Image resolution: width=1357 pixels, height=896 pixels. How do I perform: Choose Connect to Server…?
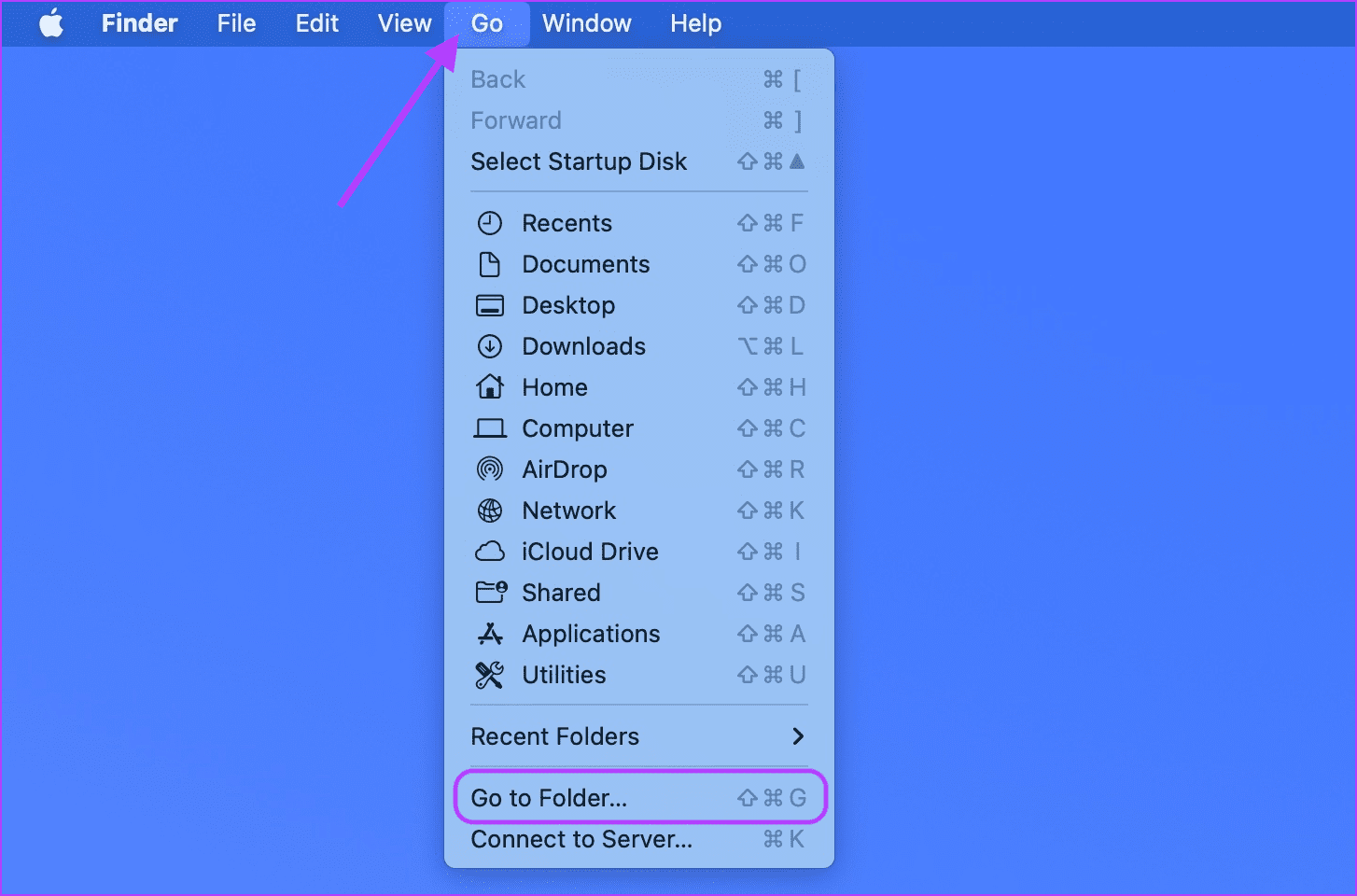(x=639, y=839)
